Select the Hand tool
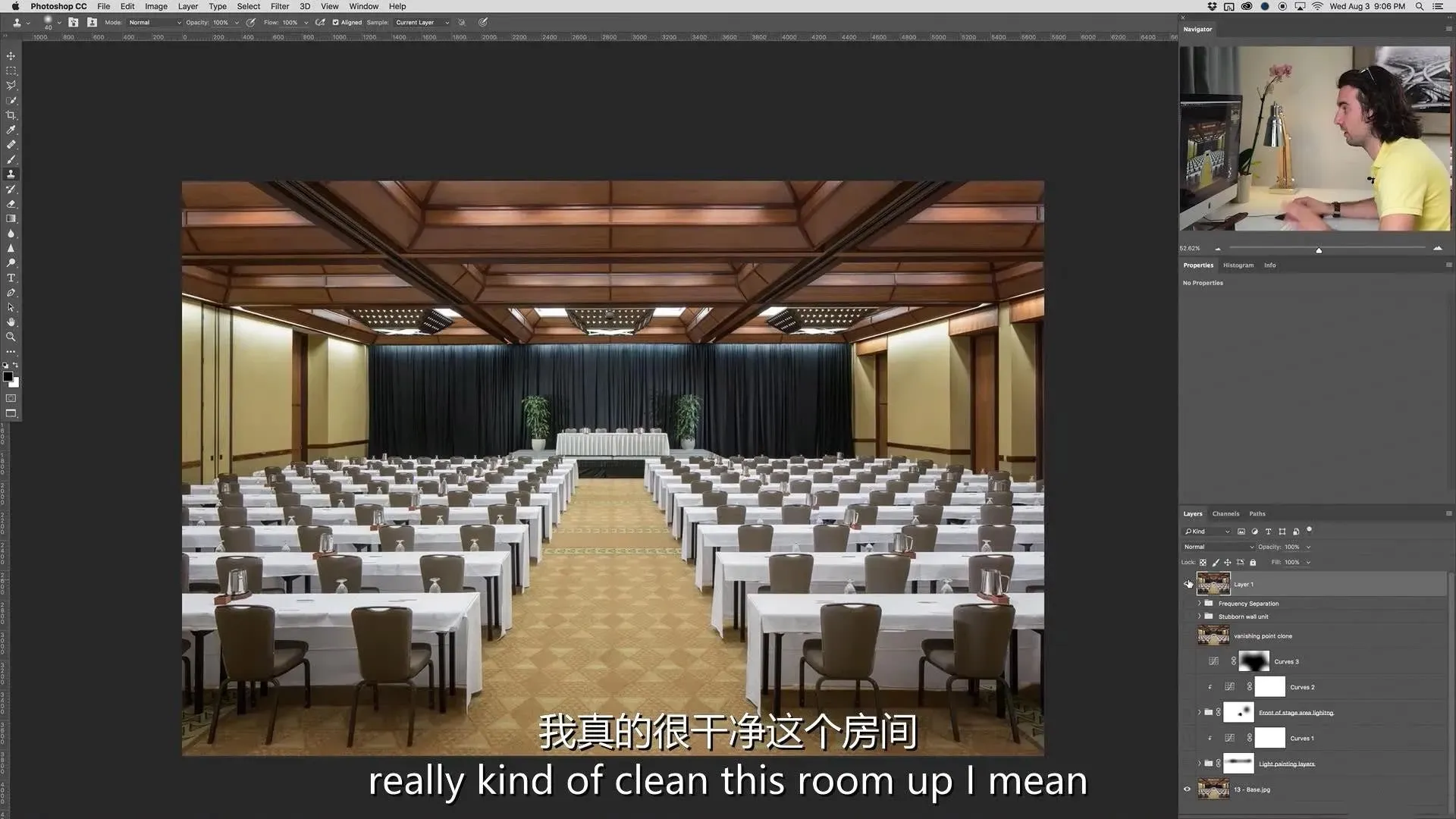The height and width of the screenshot is (819, 1456). 11,322
